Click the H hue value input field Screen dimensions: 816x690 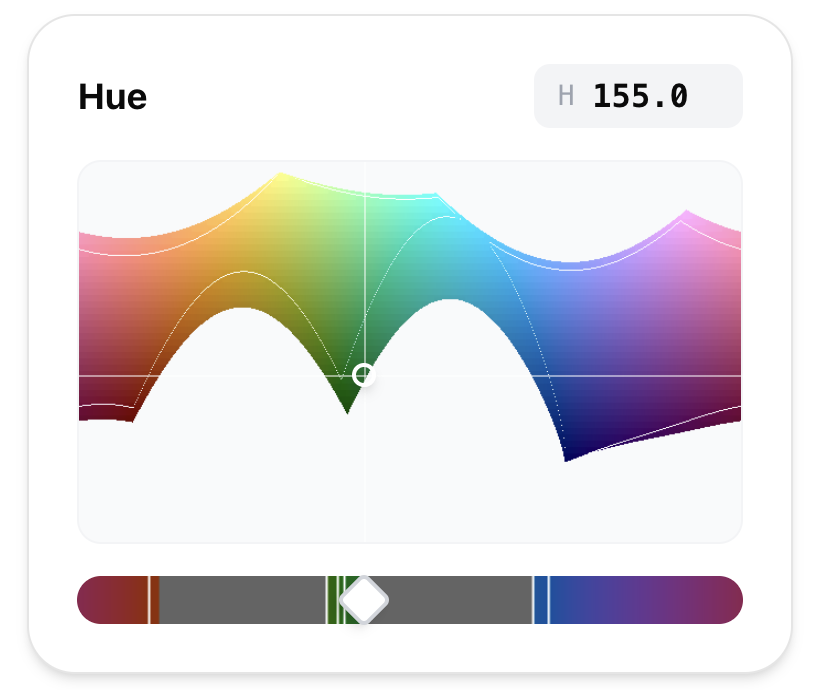(638, 96)
